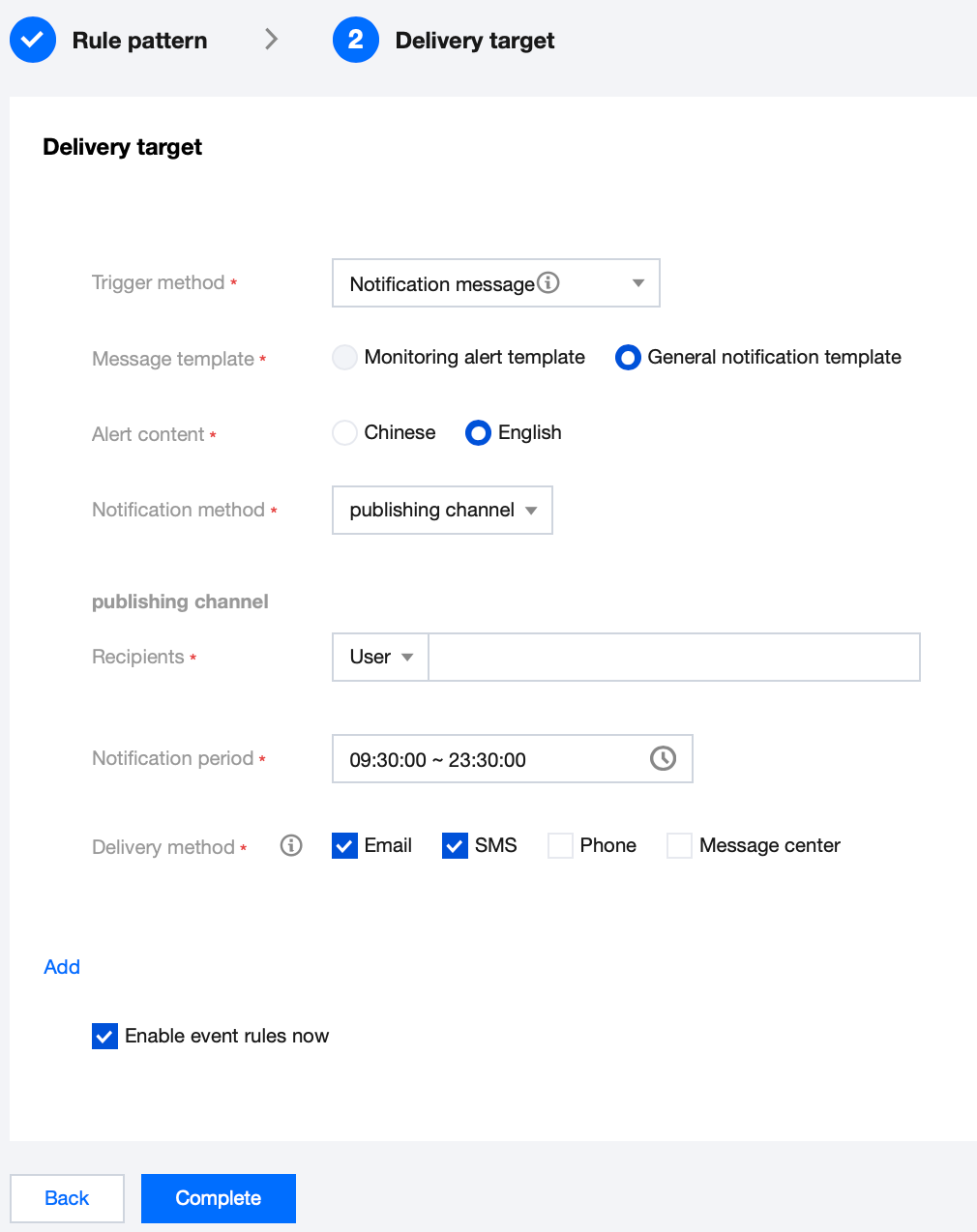Toggle Enable event rules now checkbox

105,1037
